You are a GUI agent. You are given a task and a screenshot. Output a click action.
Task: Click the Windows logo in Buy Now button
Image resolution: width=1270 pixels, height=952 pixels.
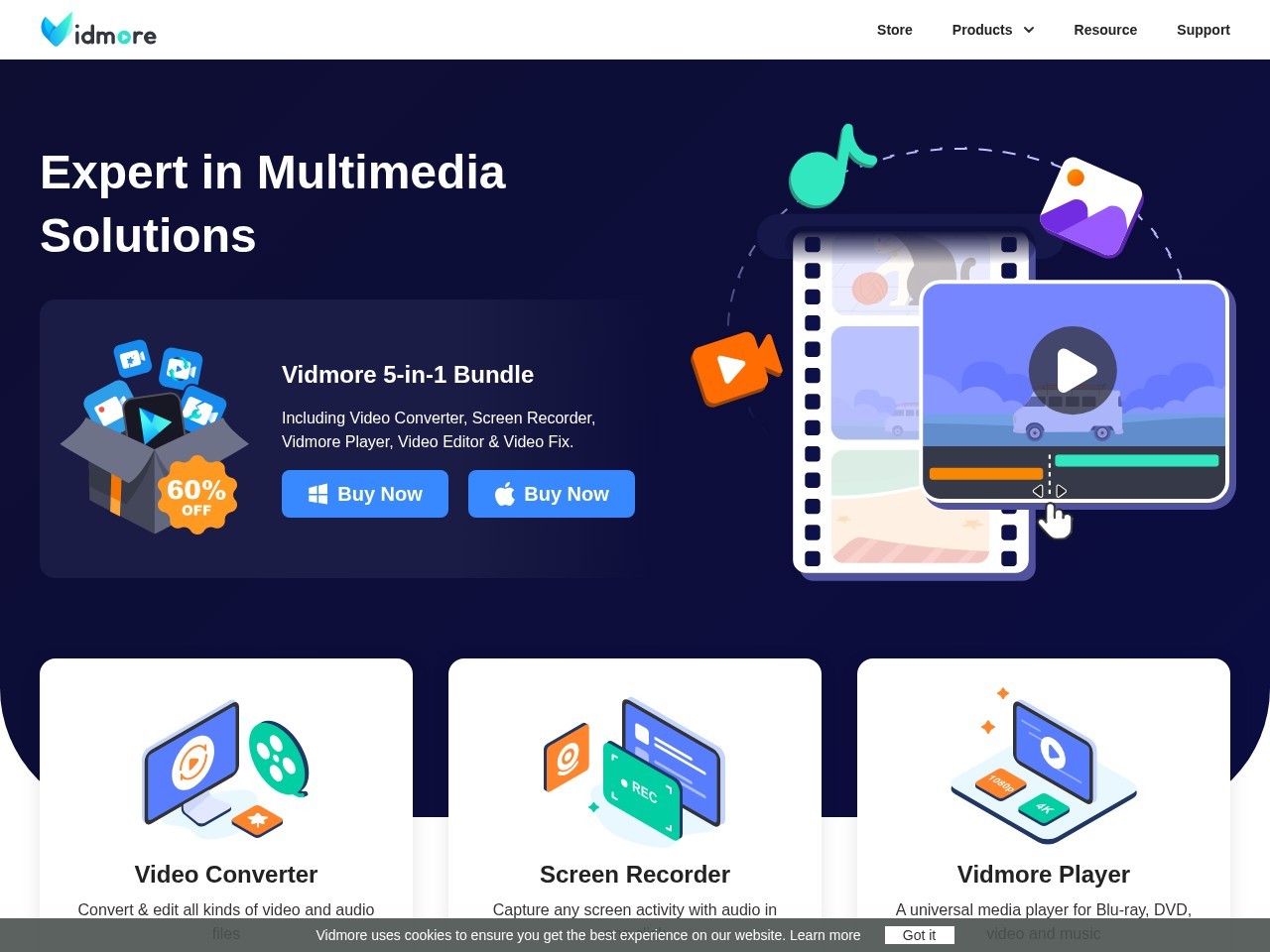[318, 494]
